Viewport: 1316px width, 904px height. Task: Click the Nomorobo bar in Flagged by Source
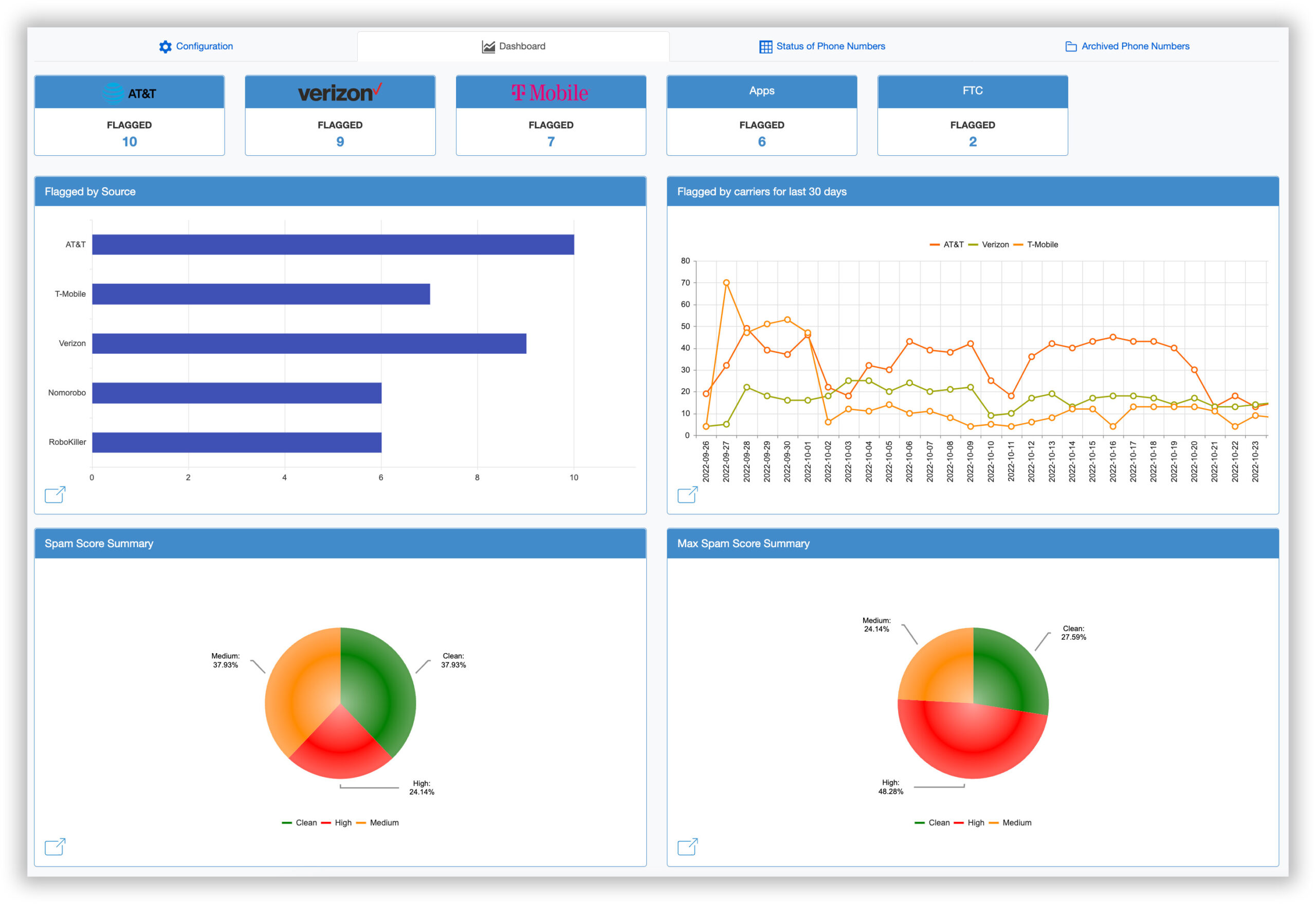236,393
